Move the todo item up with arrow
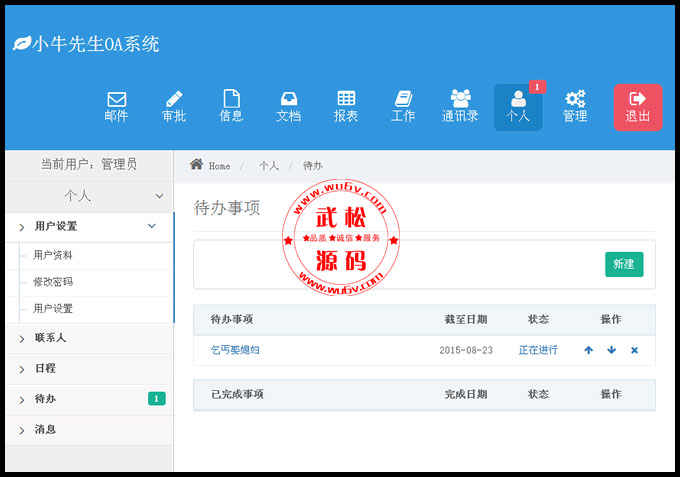The height and width of the screenshot is (477, 680). pos(588,350)
